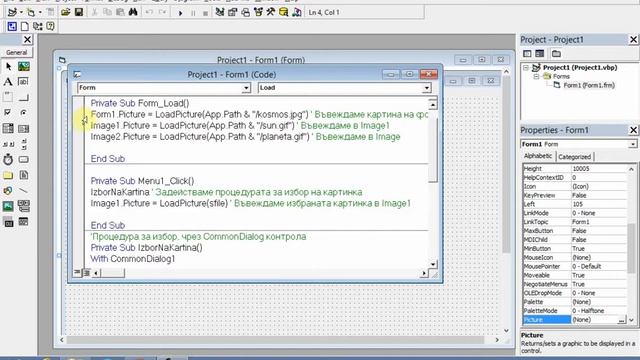The width and height of the screenshot is (640, 360).
Task: Toggle Folders in the Project panel
Action: [556, 53]
